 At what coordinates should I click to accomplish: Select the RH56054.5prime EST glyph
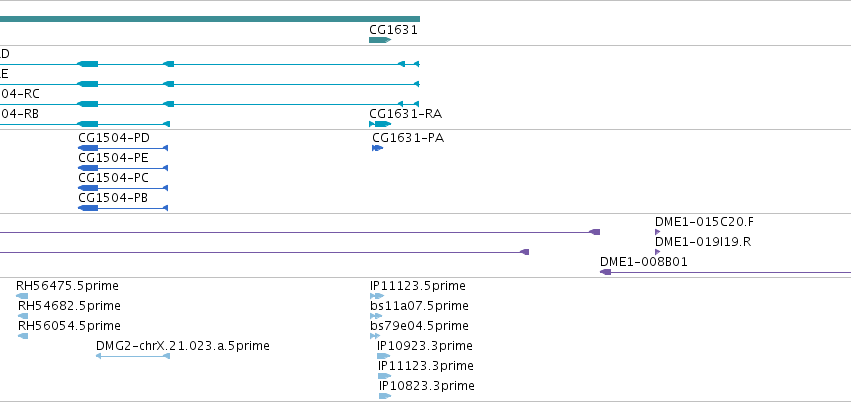(x=23, y=336)
